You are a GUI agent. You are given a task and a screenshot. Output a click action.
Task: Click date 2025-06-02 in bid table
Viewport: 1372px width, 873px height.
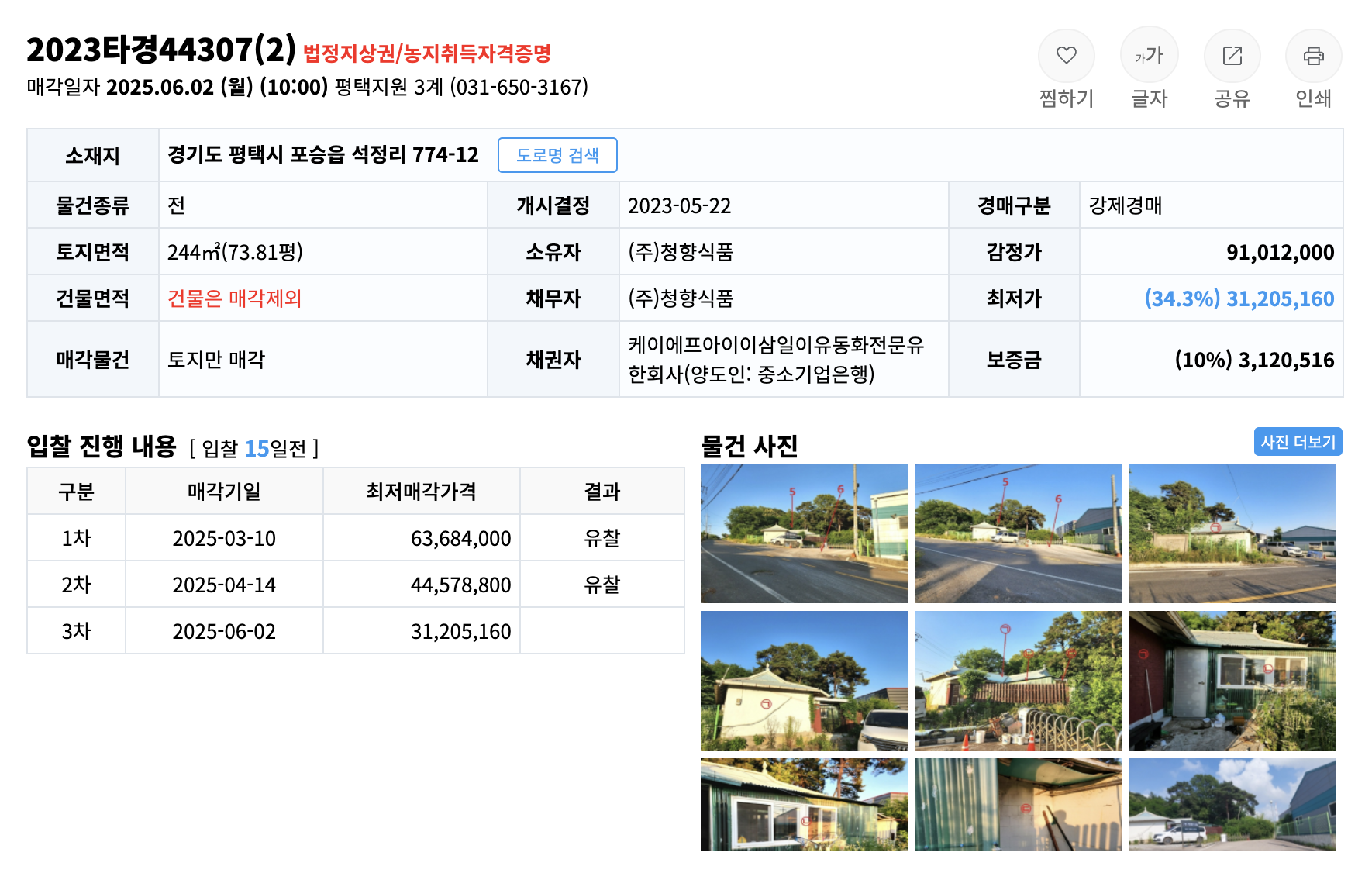[224, 631]
